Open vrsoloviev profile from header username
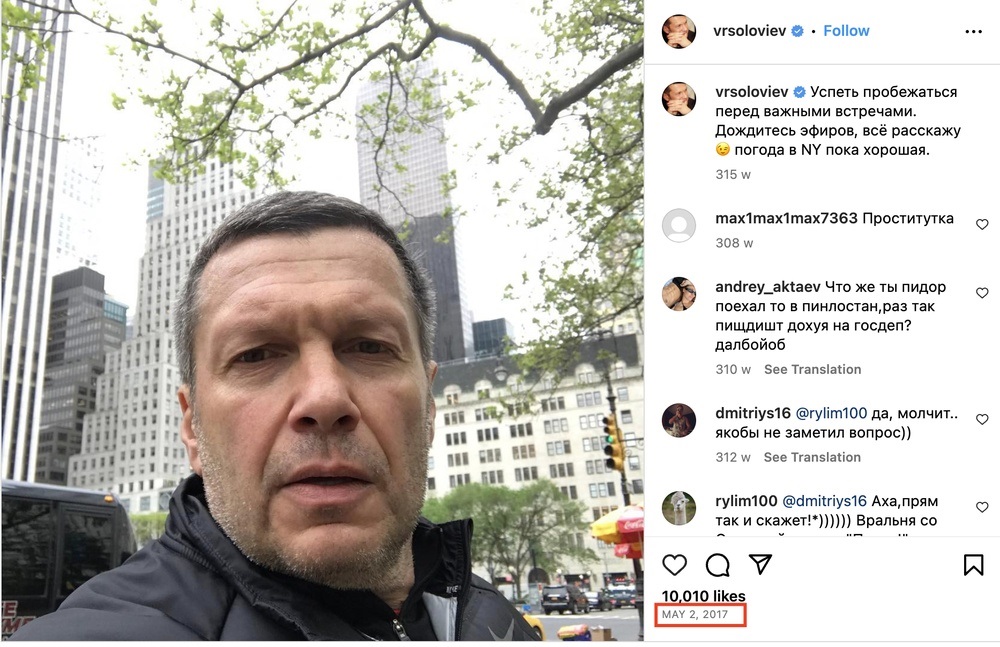 pos(749,31)
